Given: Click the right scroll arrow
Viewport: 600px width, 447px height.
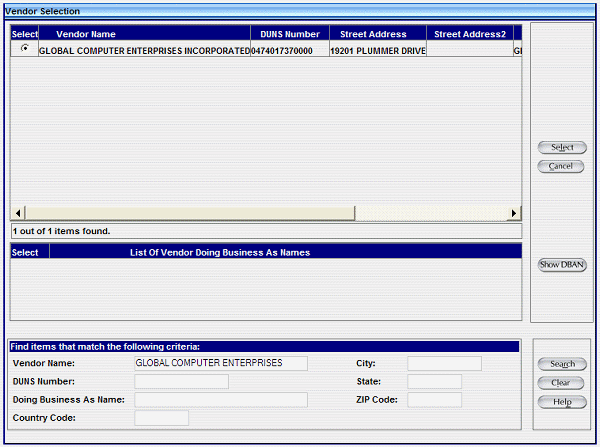Looking at the screenshot, I should pyautogui.click(x=514, y=213).
